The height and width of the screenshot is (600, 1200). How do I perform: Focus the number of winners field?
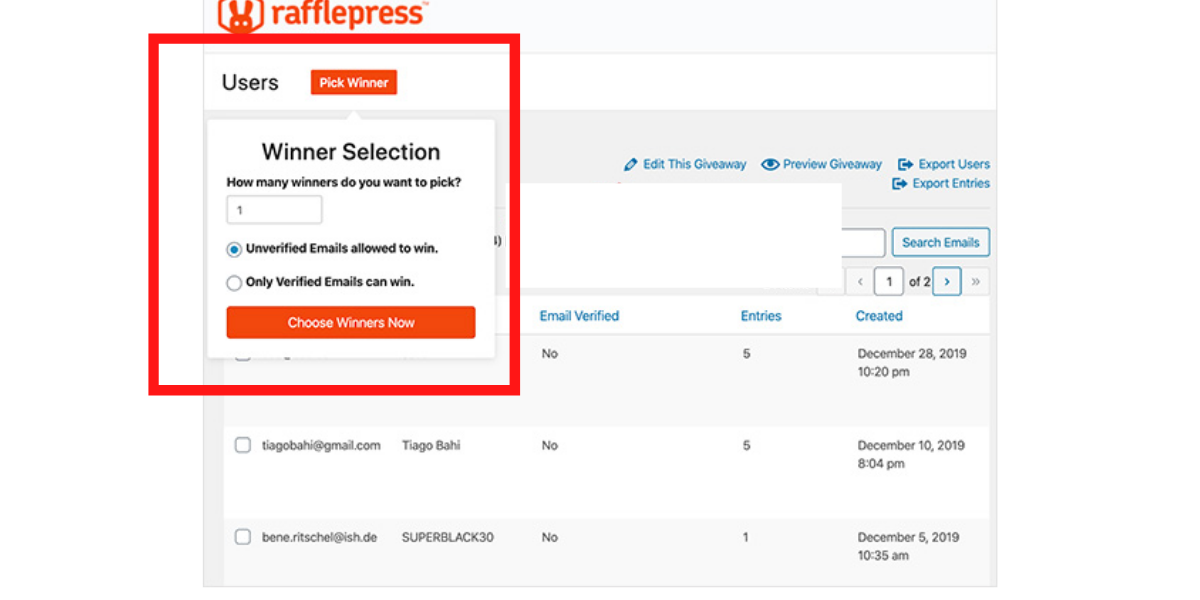pyautogui.click(x=274, y=211)
